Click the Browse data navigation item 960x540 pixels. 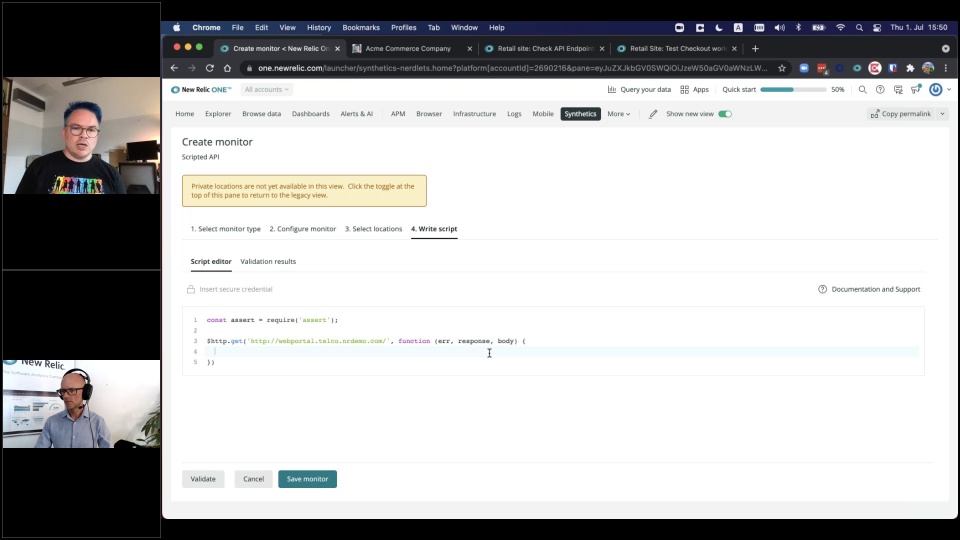tap(261, 114)
